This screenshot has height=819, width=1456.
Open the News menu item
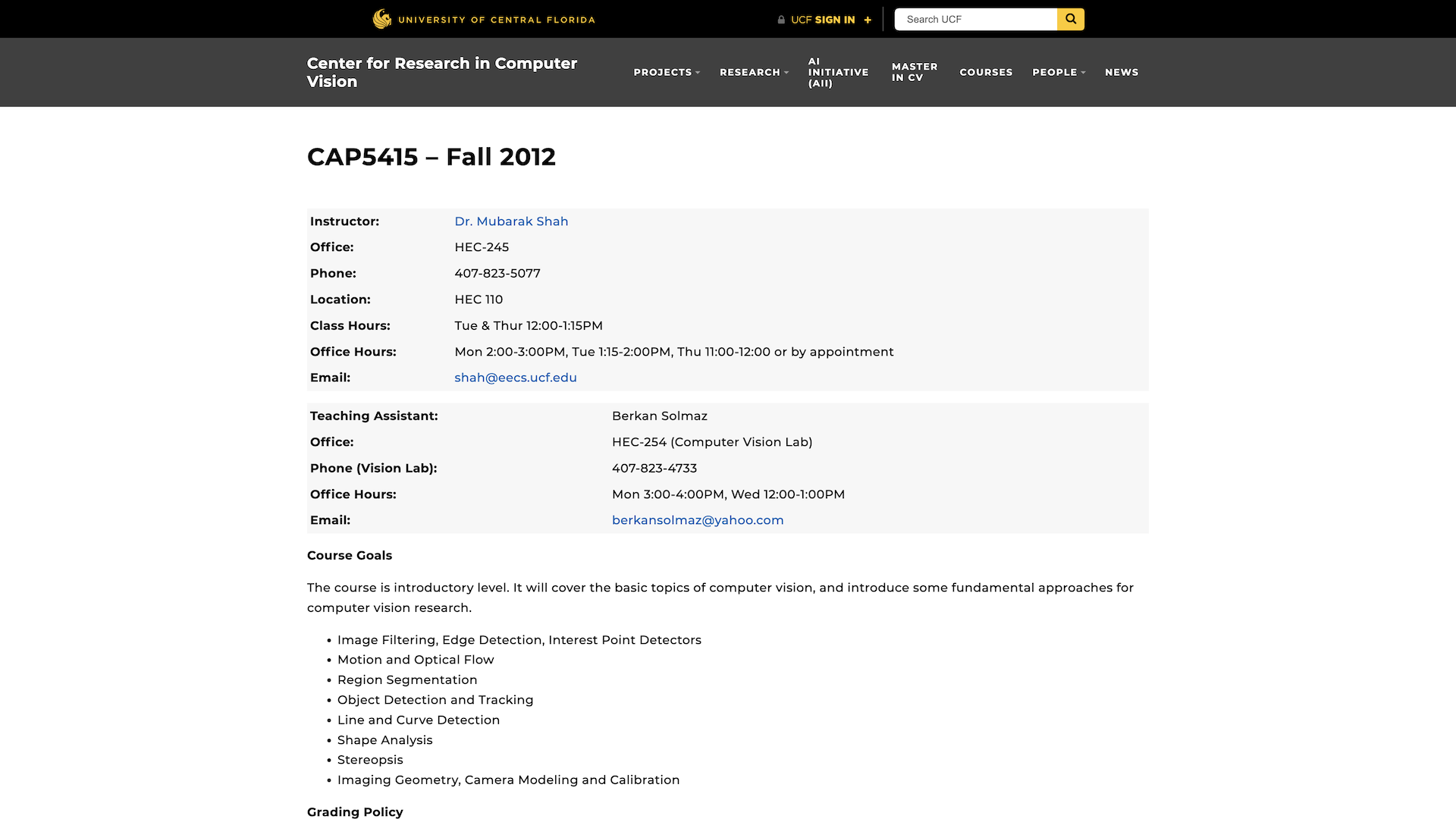[x=1122, y=72]
